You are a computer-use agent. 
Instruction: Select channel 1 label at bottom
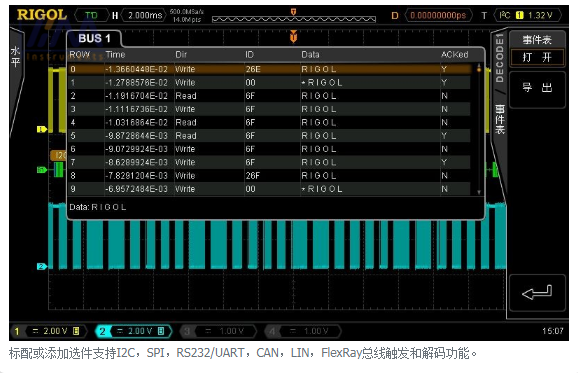pyautogui.click(x=17, y=331)
